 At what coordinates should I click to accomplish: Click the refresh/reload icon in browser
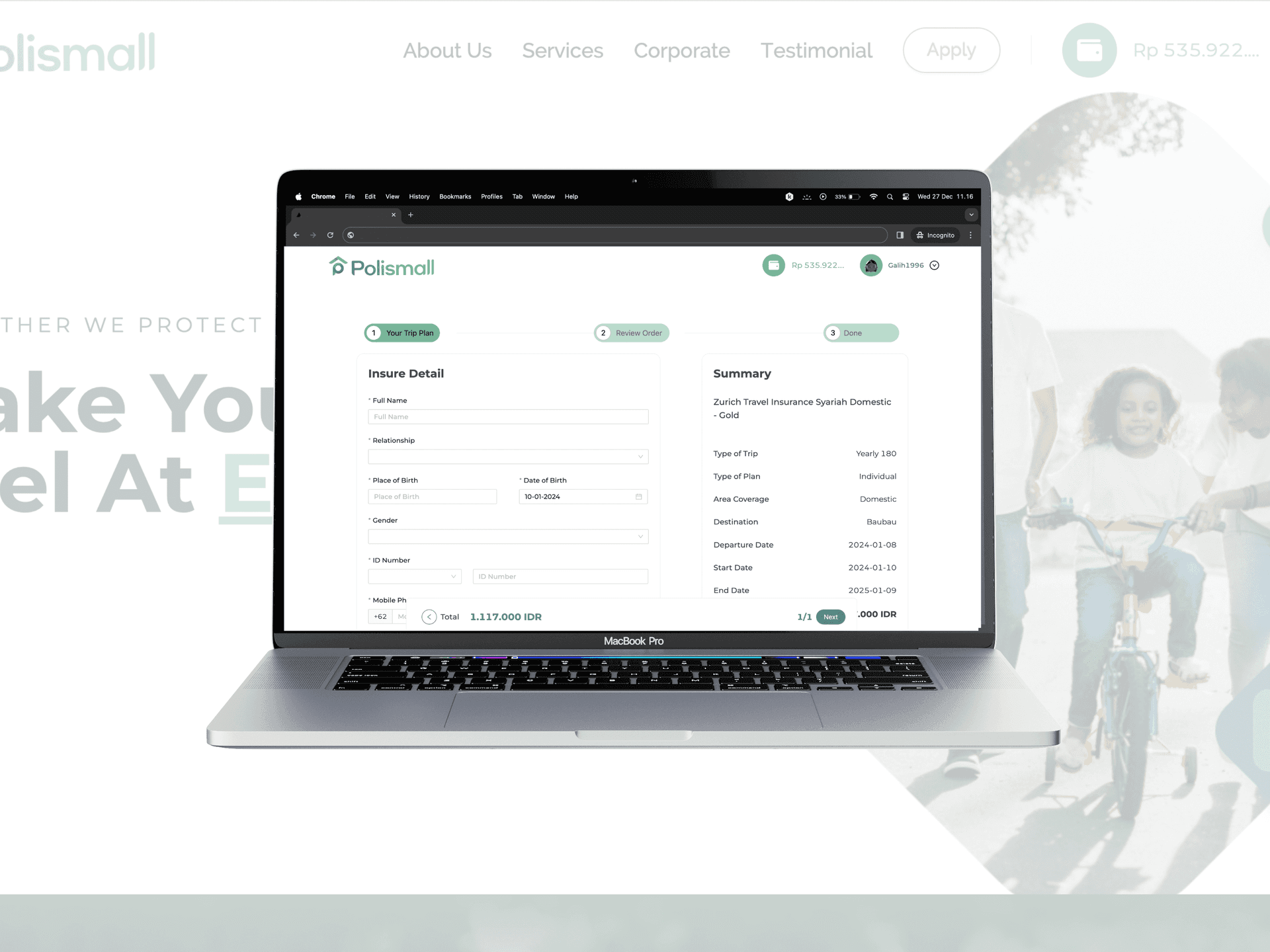click(x=331, y=235)
